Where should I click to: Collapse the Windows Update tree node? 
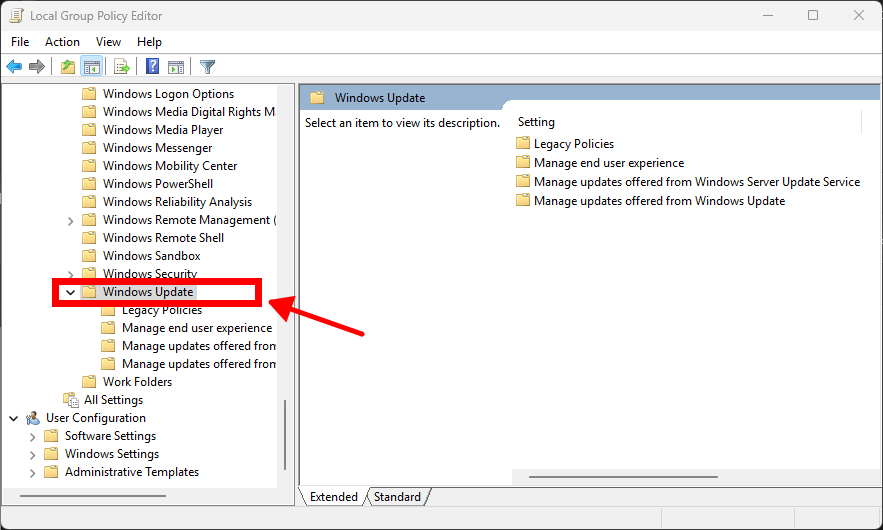70,292
